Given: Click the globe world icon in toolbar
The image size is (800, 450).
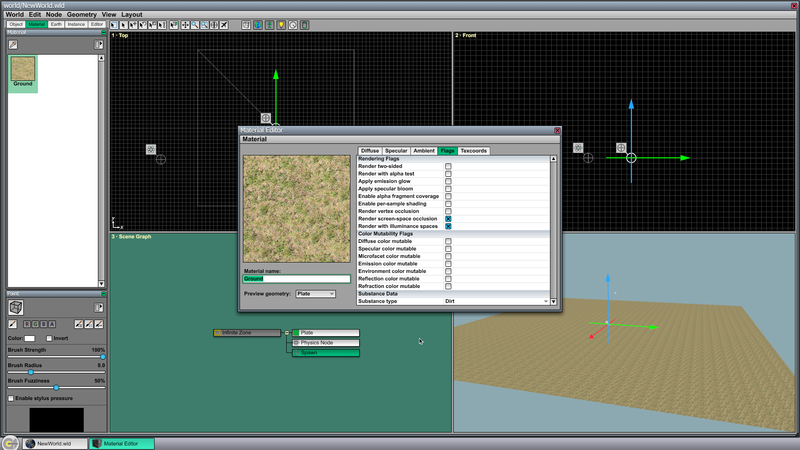Looking at the screenshot, I should (258, 25).
